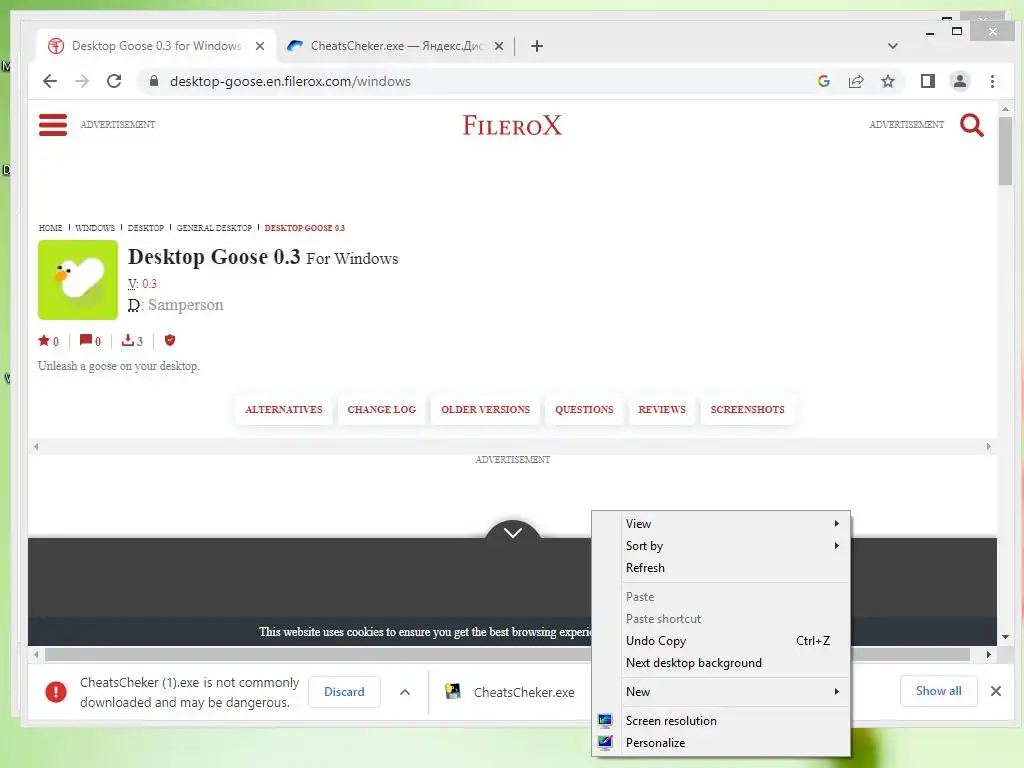
Task: Open the Change Log section
Action: [381, 409]
